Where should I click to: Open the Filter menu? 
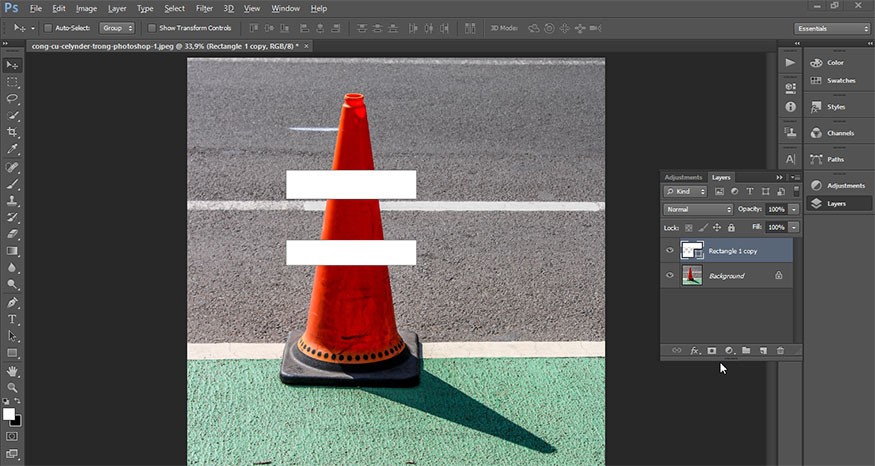(x=204, y=8)
